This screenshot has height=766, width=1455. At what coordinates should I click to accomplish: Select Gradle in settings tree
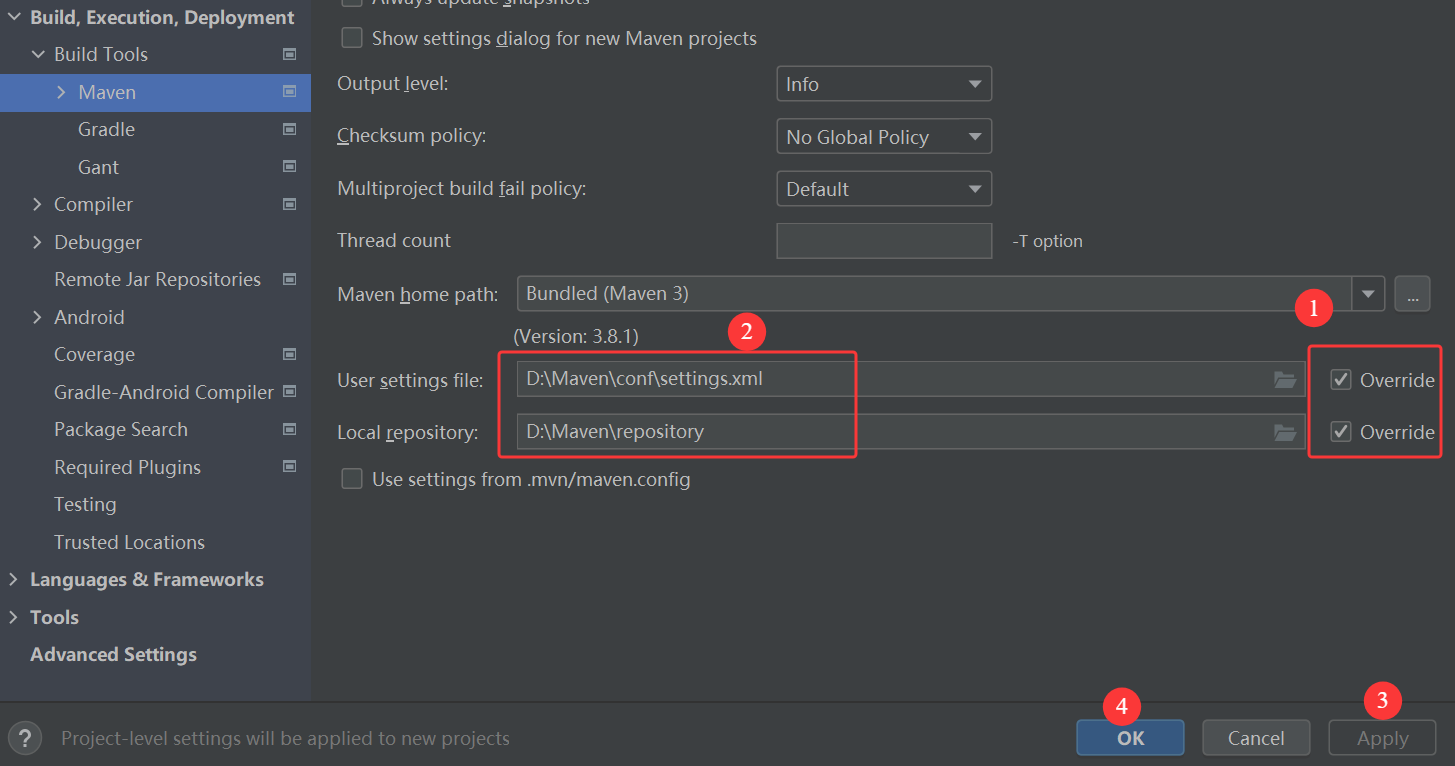pyautogui.click(x=106, y=129)
